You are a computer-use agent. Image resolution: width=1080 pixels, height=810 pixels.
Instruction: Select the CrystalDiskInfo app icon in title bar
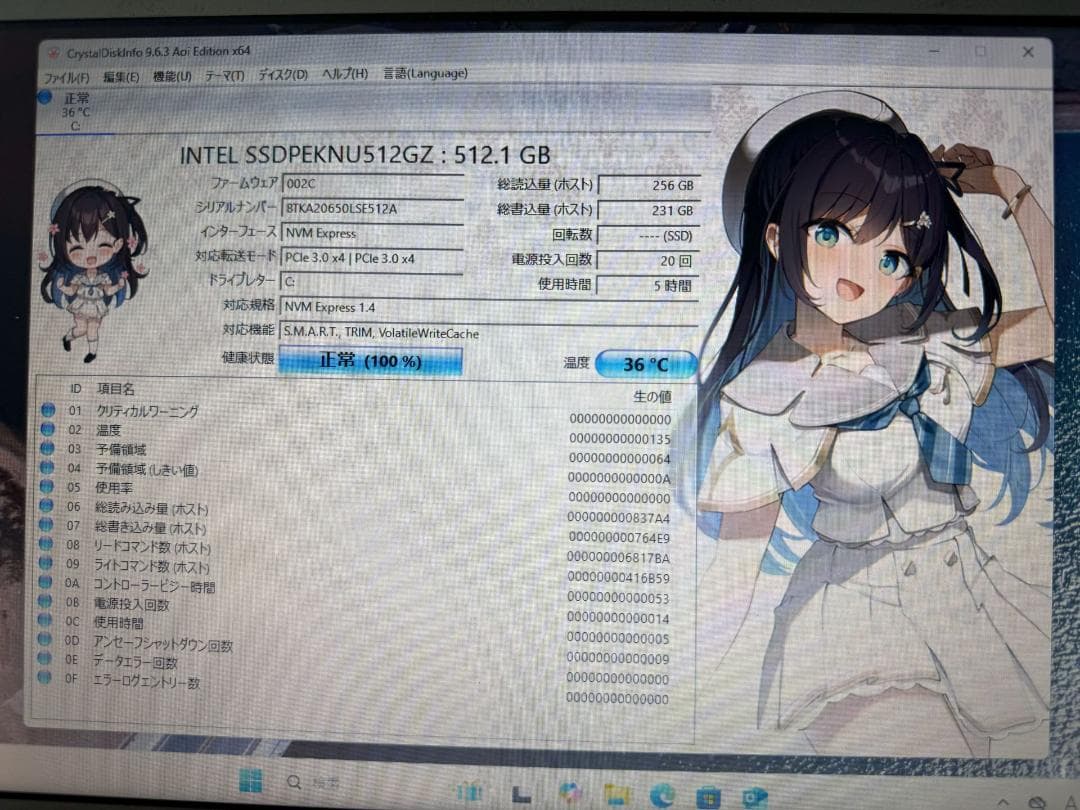55,50
